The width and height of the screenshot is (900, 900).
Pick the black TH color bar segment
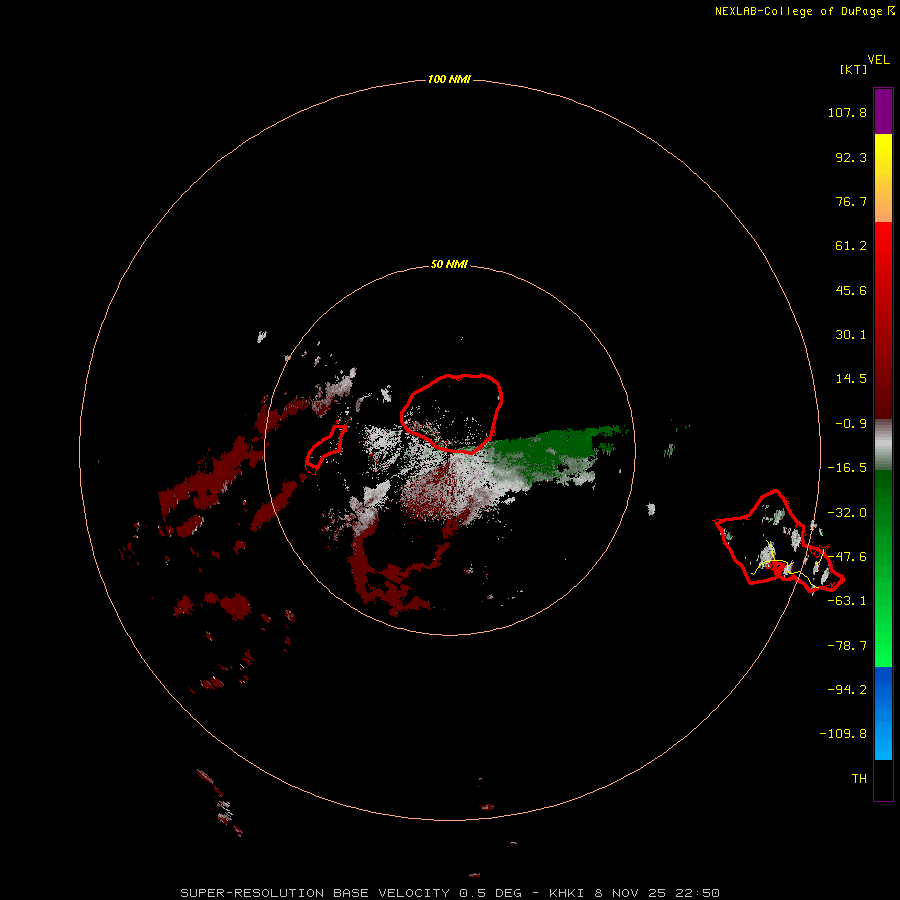coord(883,779)
